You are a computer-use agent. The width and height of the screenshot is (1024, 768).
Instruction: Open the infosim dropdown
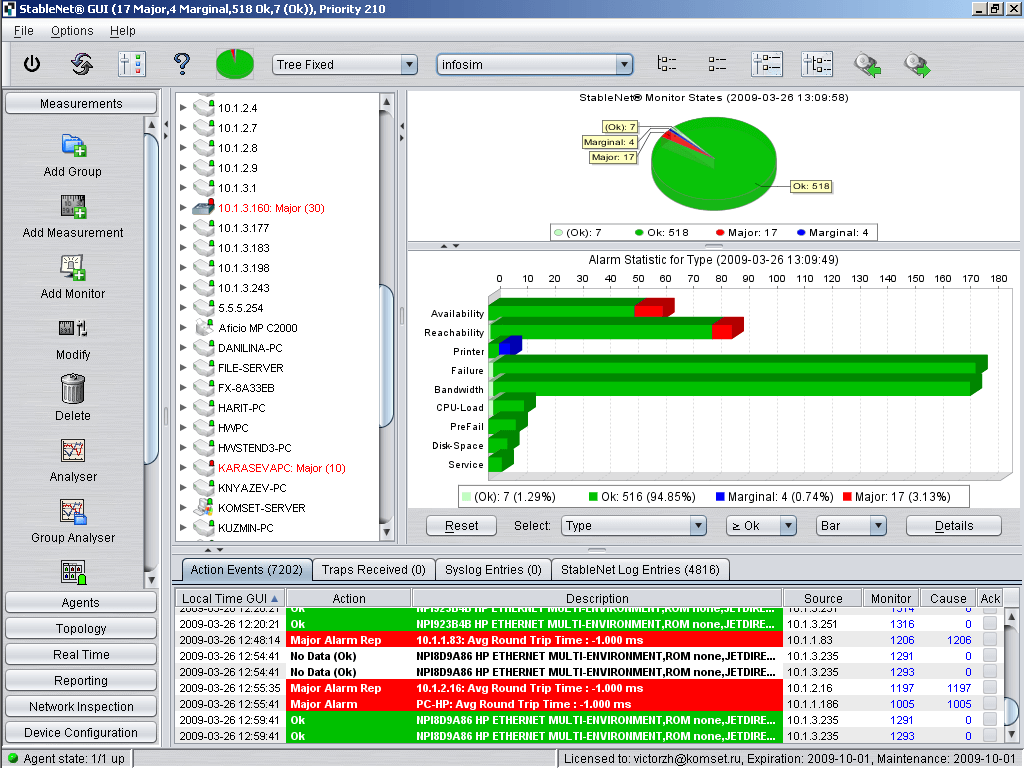[534, 64]
